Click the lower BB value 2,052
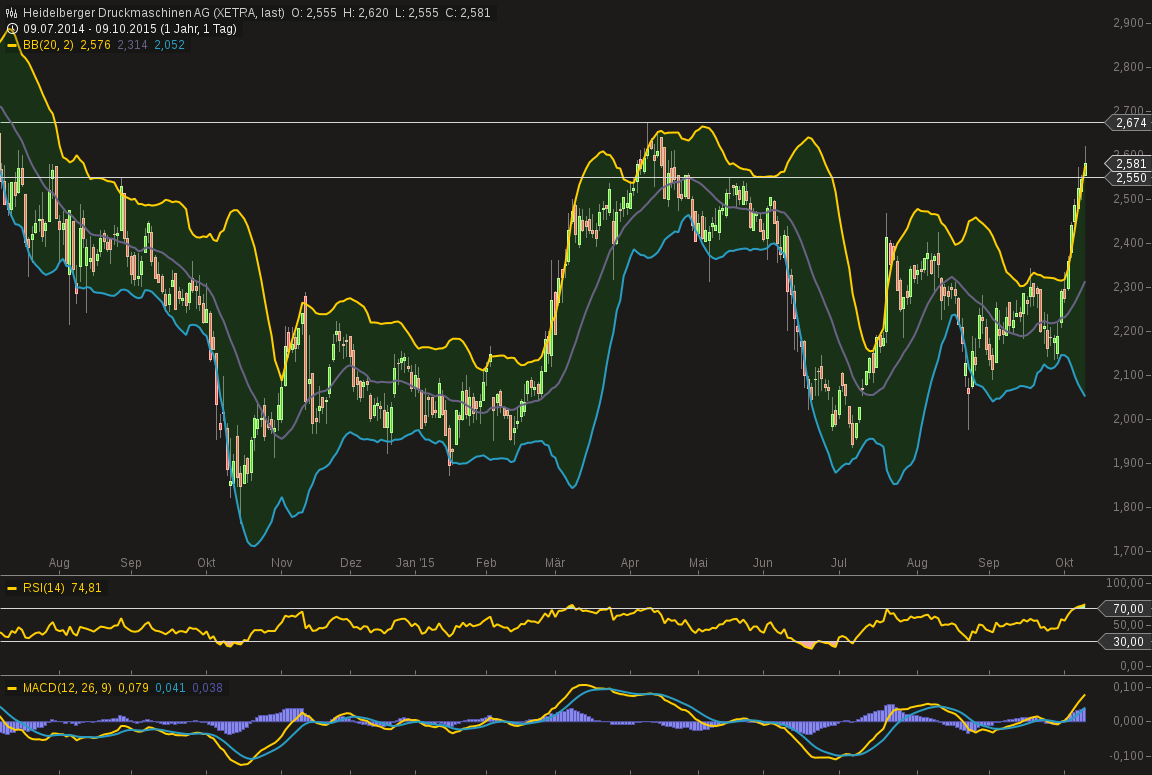The width and height of the screenshot is (1152, 775). coord(169,45)
